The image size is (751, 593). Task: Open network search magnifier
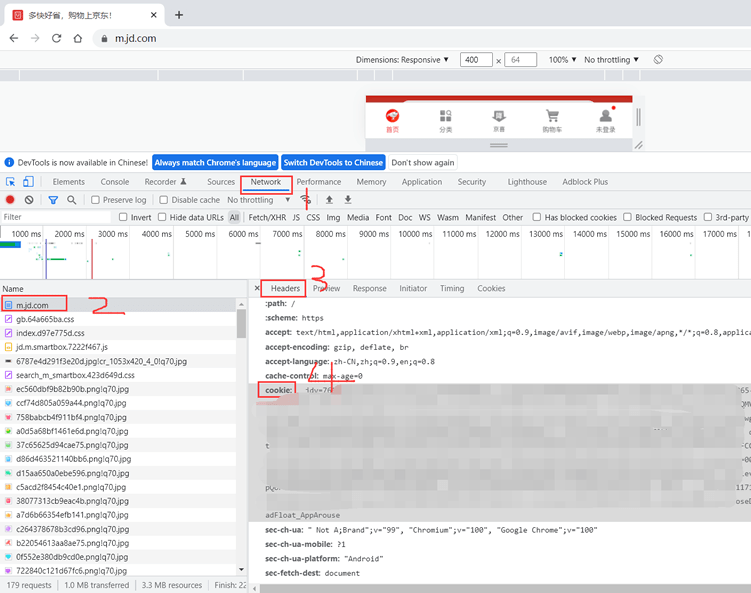(x=71, y=200)
